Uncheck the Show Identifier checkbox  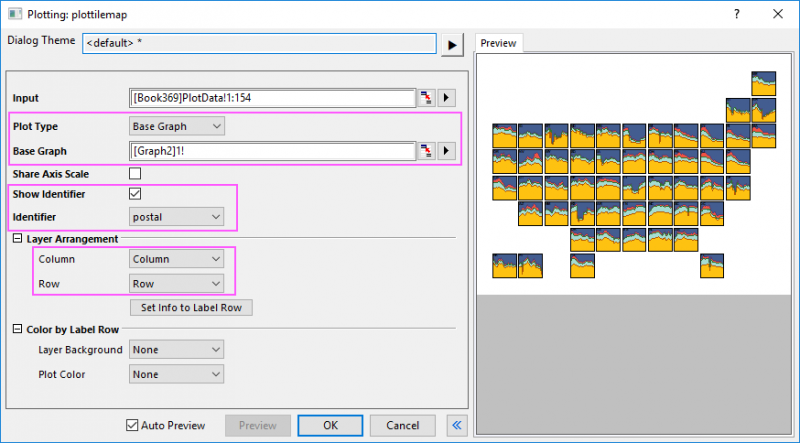pyautogui.click(x=135, y=194)
